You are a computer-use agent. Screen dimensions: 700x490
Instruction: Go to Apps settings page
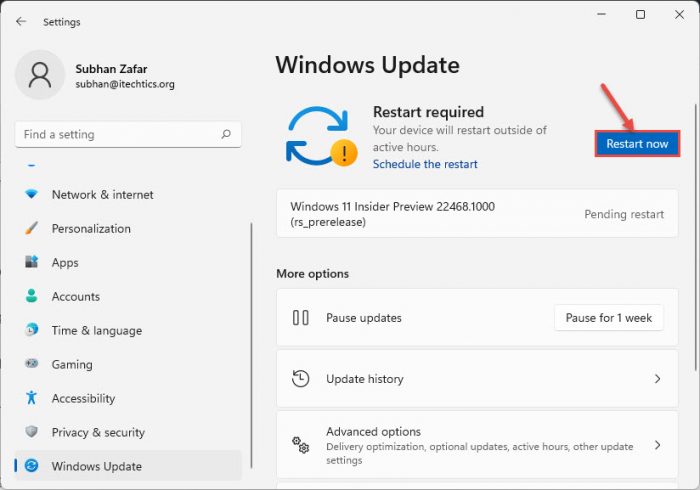point(128,262)
